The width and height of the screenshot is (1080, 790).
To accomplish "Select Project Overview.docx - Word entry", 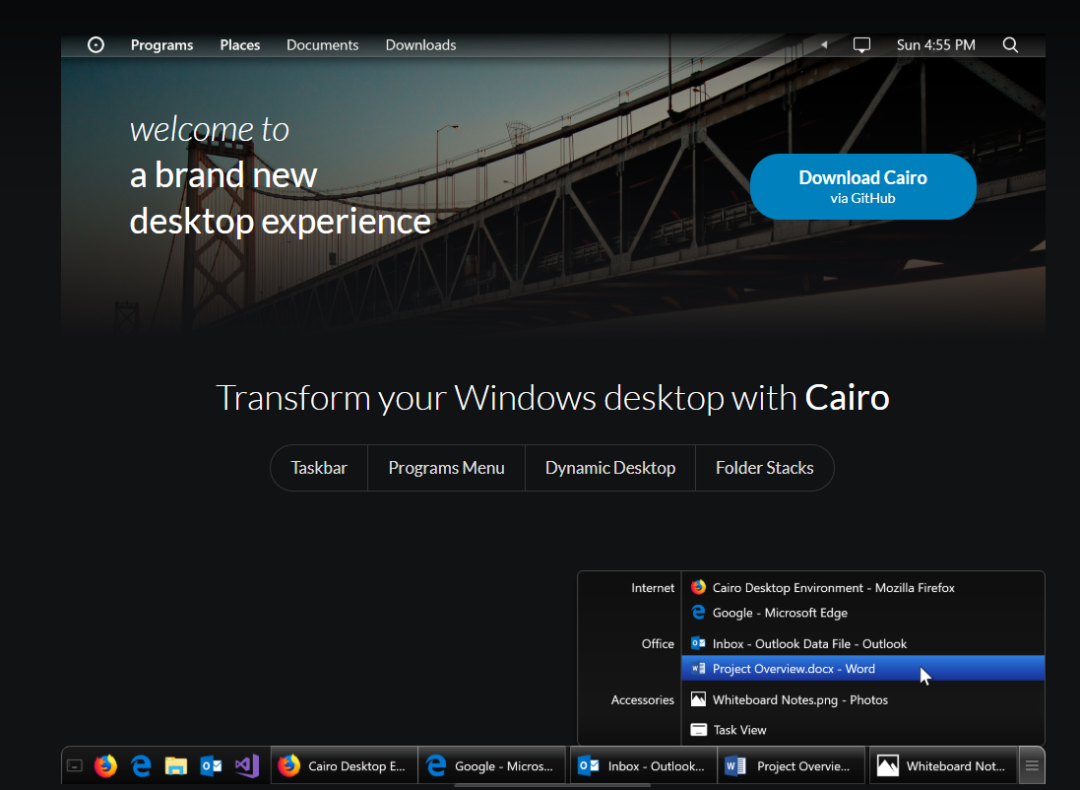I will pyautogui.click(x=863, y=668).
